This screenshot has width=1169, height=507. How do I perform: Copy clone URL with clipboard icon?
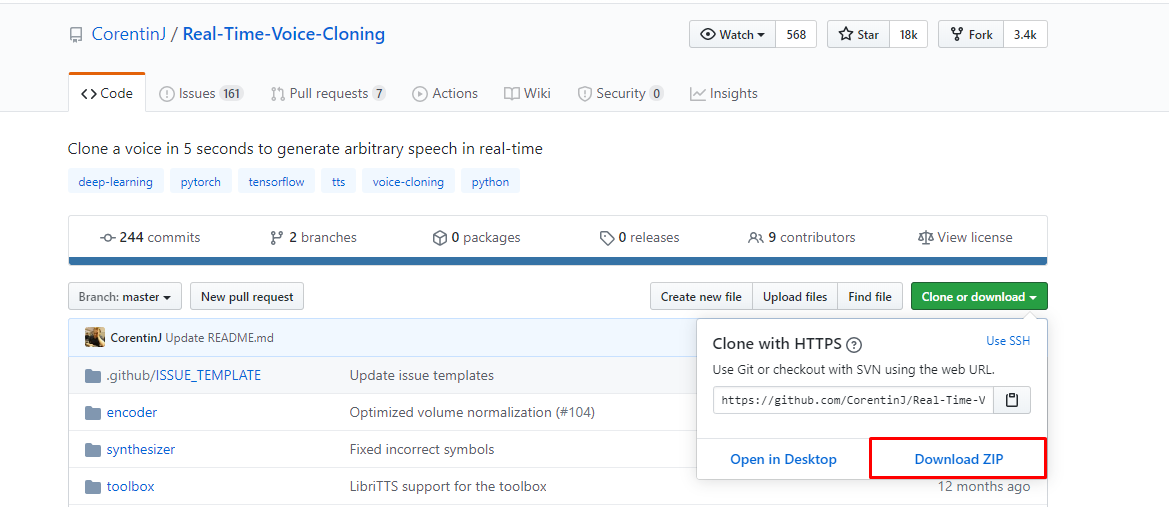(x=1012, y=400)
